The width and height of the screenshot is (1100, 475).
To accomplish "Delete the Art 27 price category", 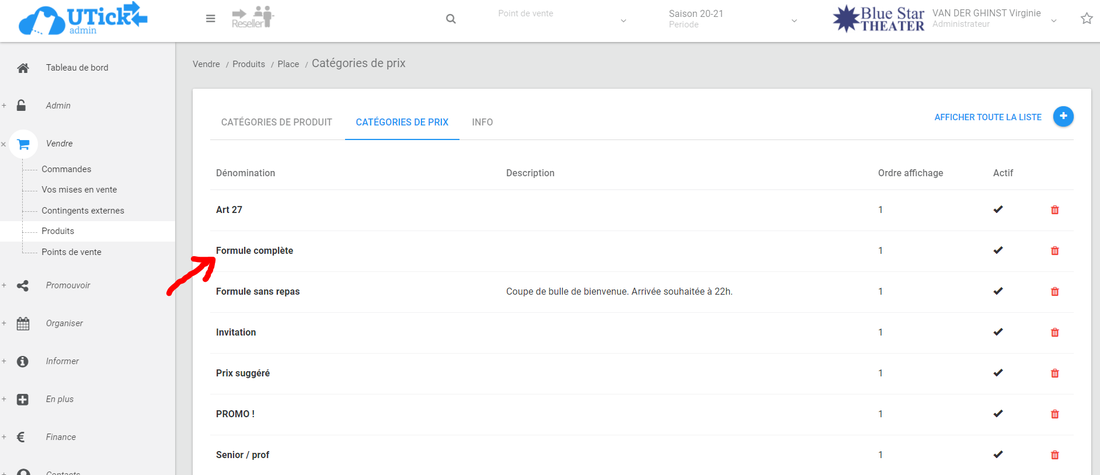I will click(x=1054, y=210).
